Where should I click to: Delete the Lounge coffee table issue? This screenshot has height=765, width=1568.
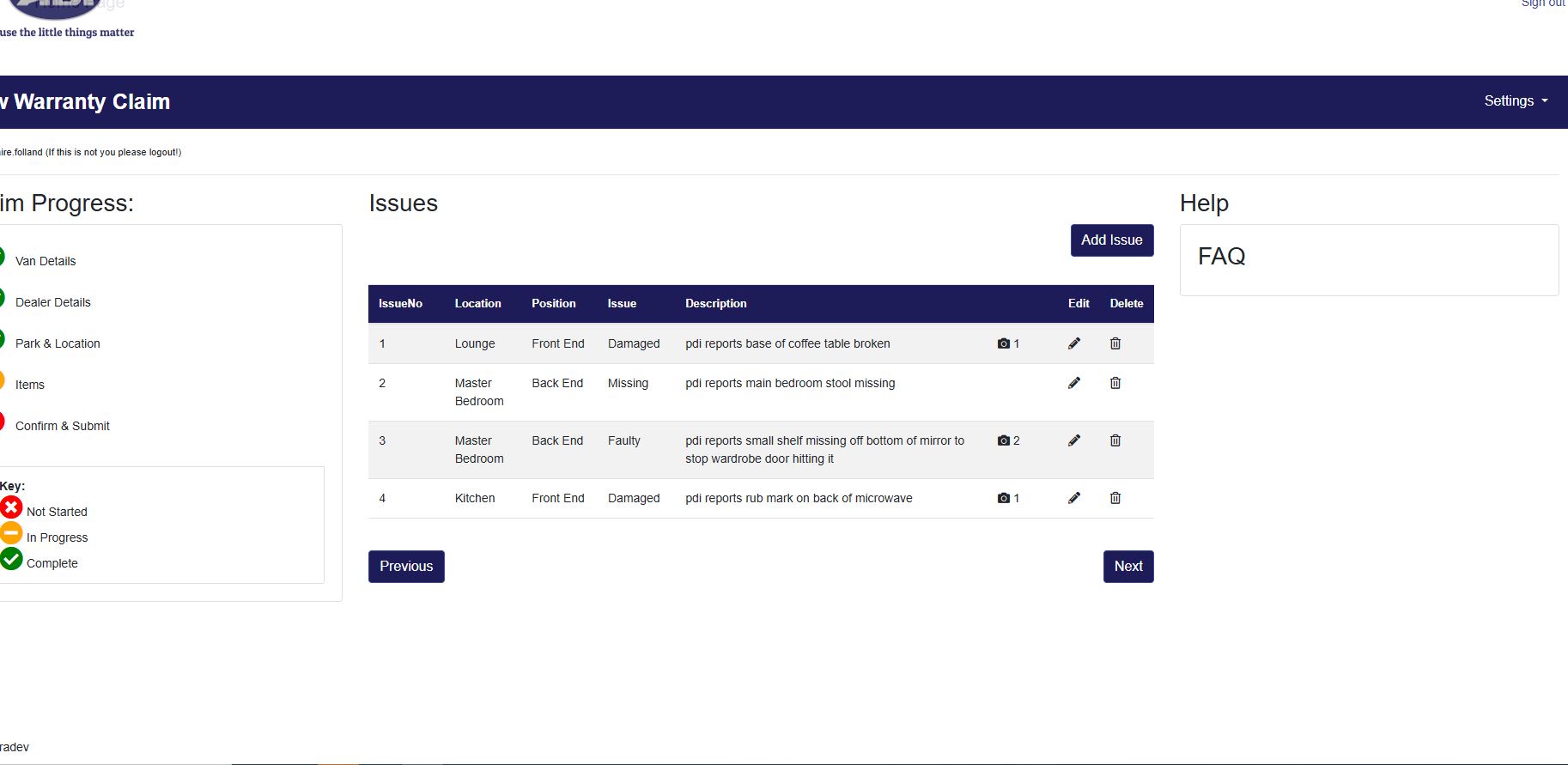click(1115, 343)
